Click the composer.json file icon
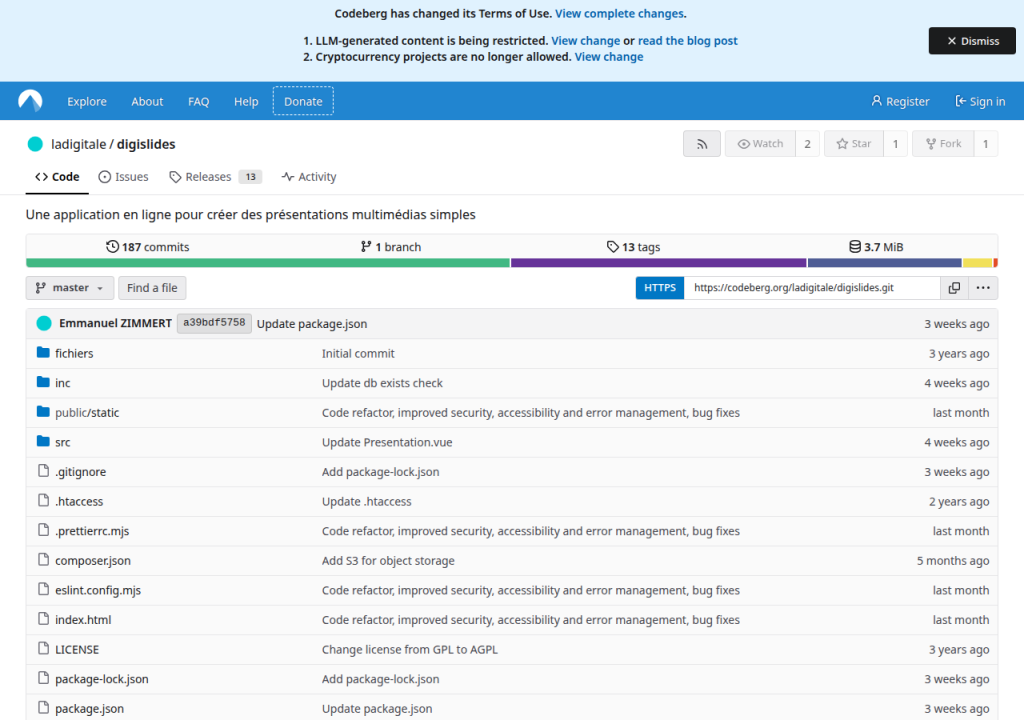The width and height of the screenshot is (1024, 720). tap(43, 560)
